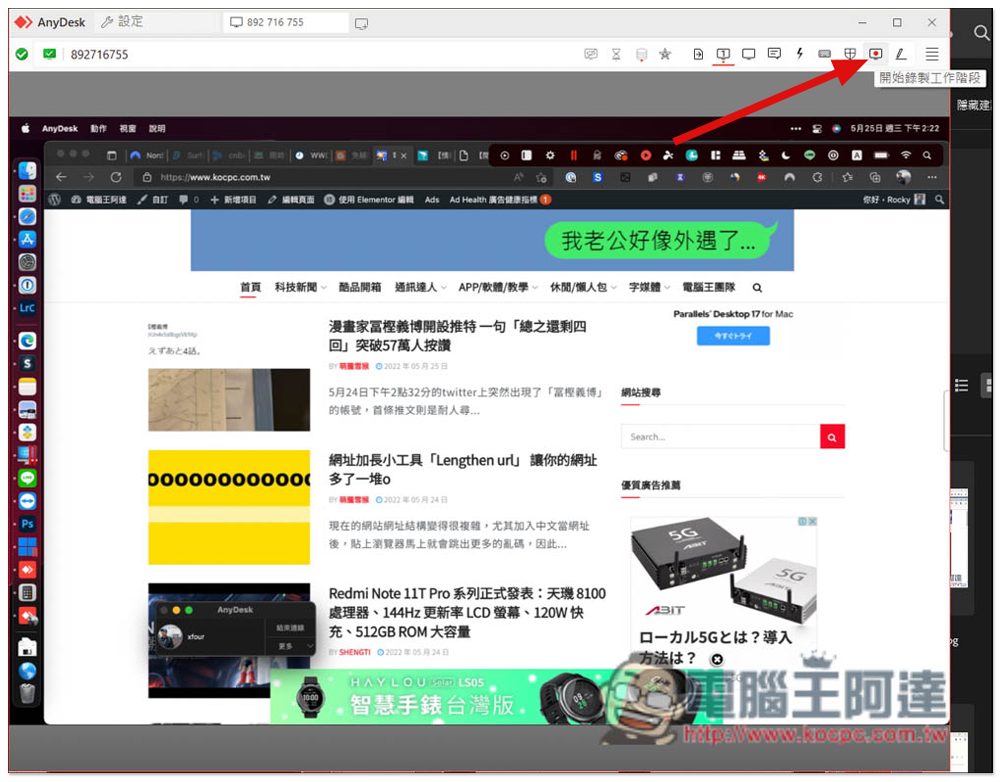The height and width of the screenshot is (782, 1000).
Task: Click the file transfer icon
Action: [x=698, y=54]
